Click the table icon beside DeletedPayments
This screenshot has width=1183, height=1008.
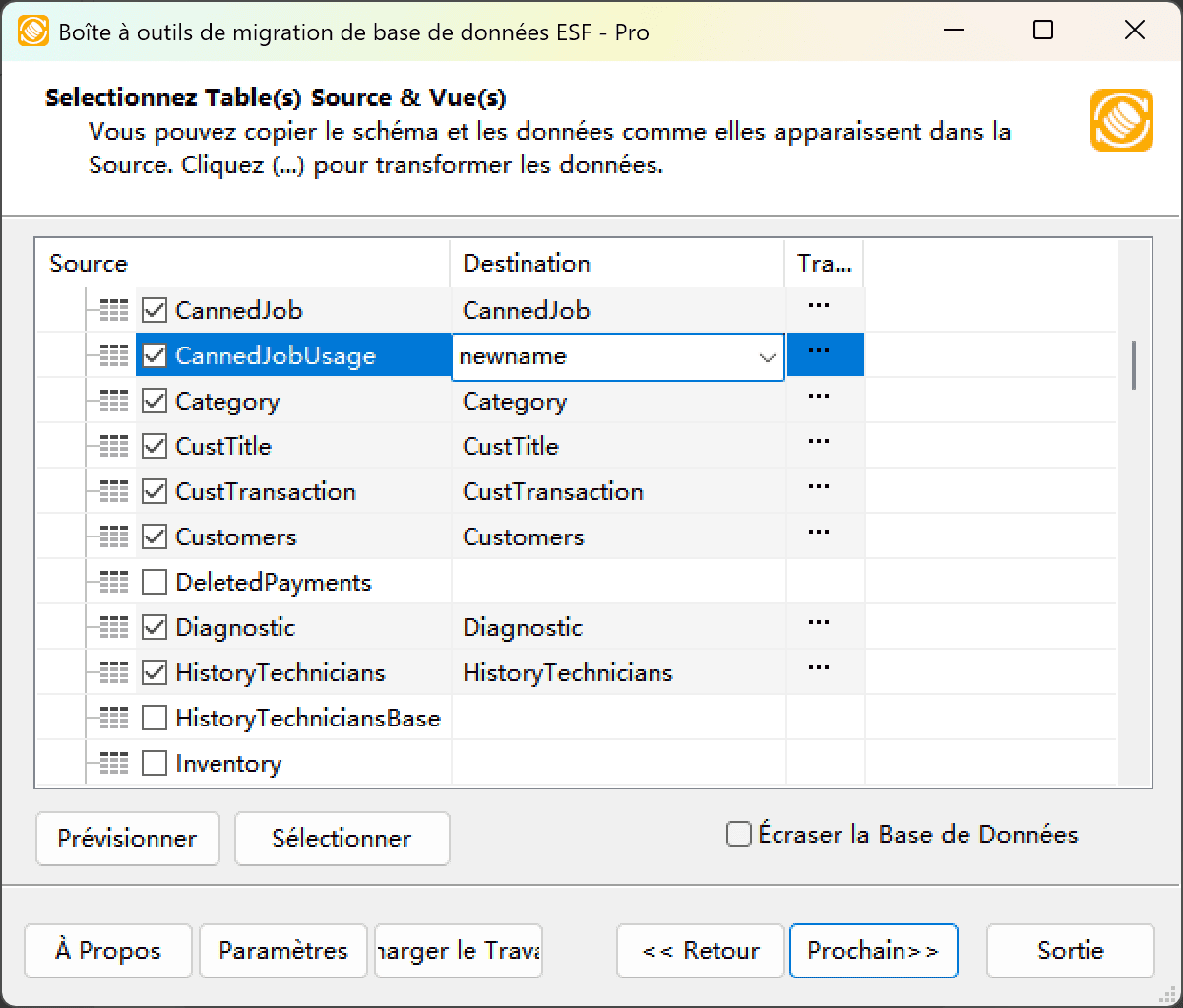point(114,582)
